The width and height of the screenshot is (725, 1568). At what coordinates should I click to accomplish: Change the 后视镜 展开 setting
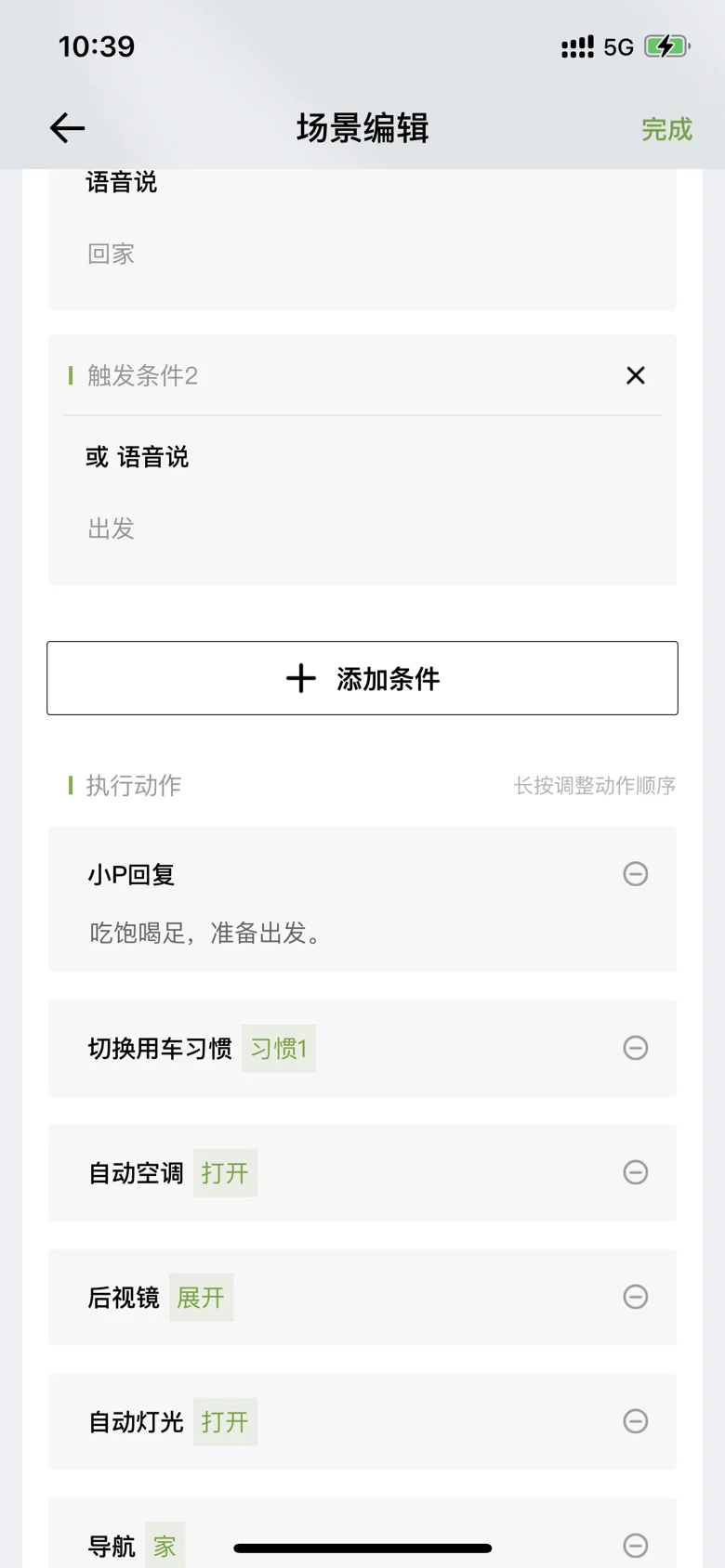pyautogui.click(x=201, y=1298)
